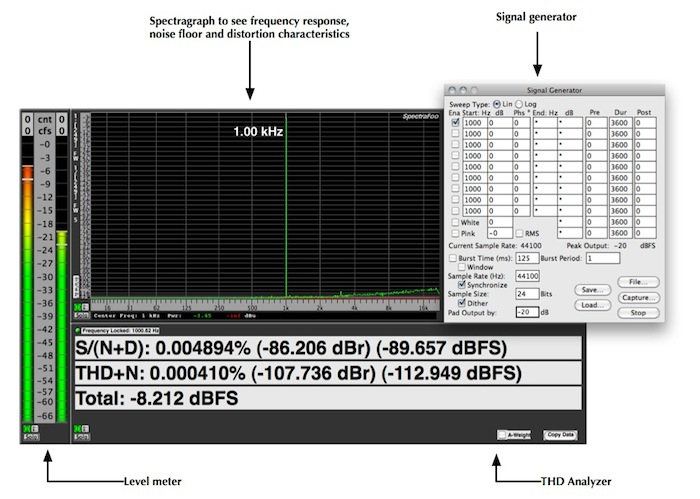Enable the White noise checkbox
700x499 pixels.
coord(457,222)
